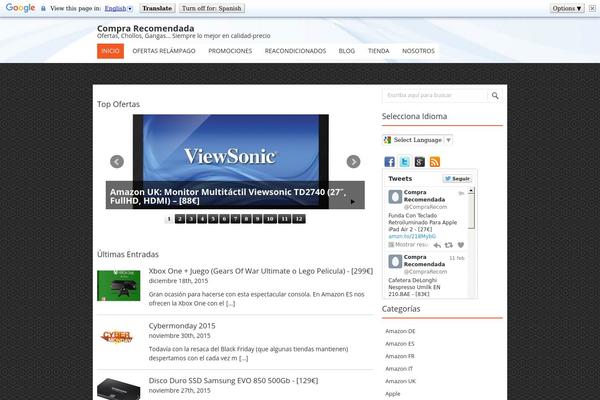Retweet the iPad Air 2 tweet
The height and width of the screenshot is (400, 600).
pyautogui.click(x=449, y=245)
